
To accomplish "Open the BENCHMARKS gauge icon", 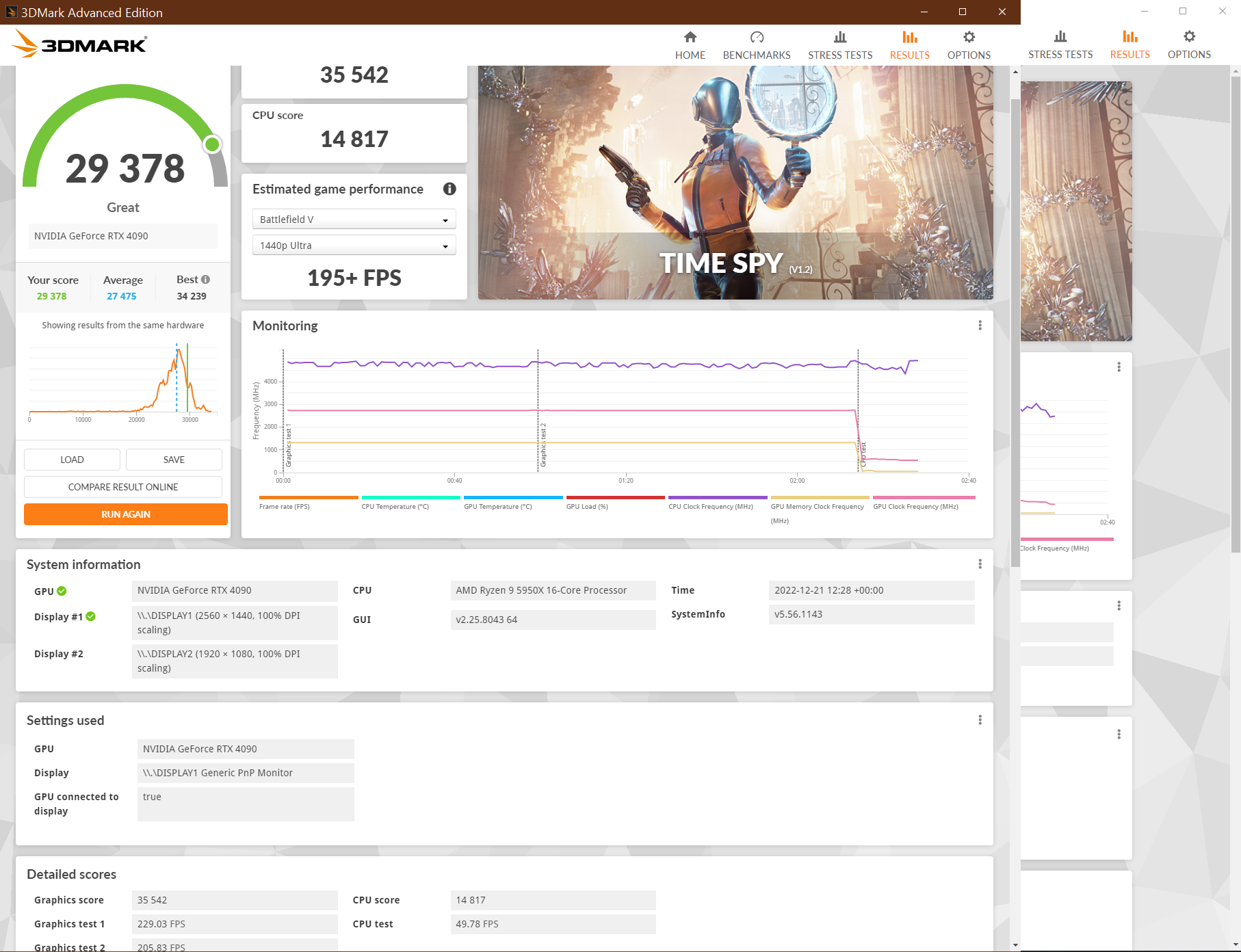I will pos(757,38).
